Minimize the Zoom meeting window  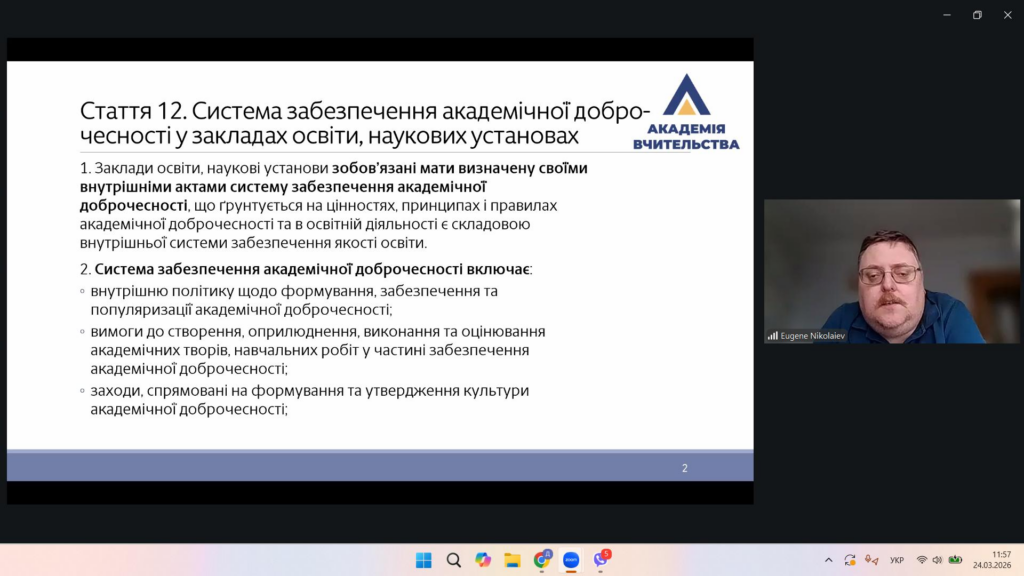click(x=946, y=15)
